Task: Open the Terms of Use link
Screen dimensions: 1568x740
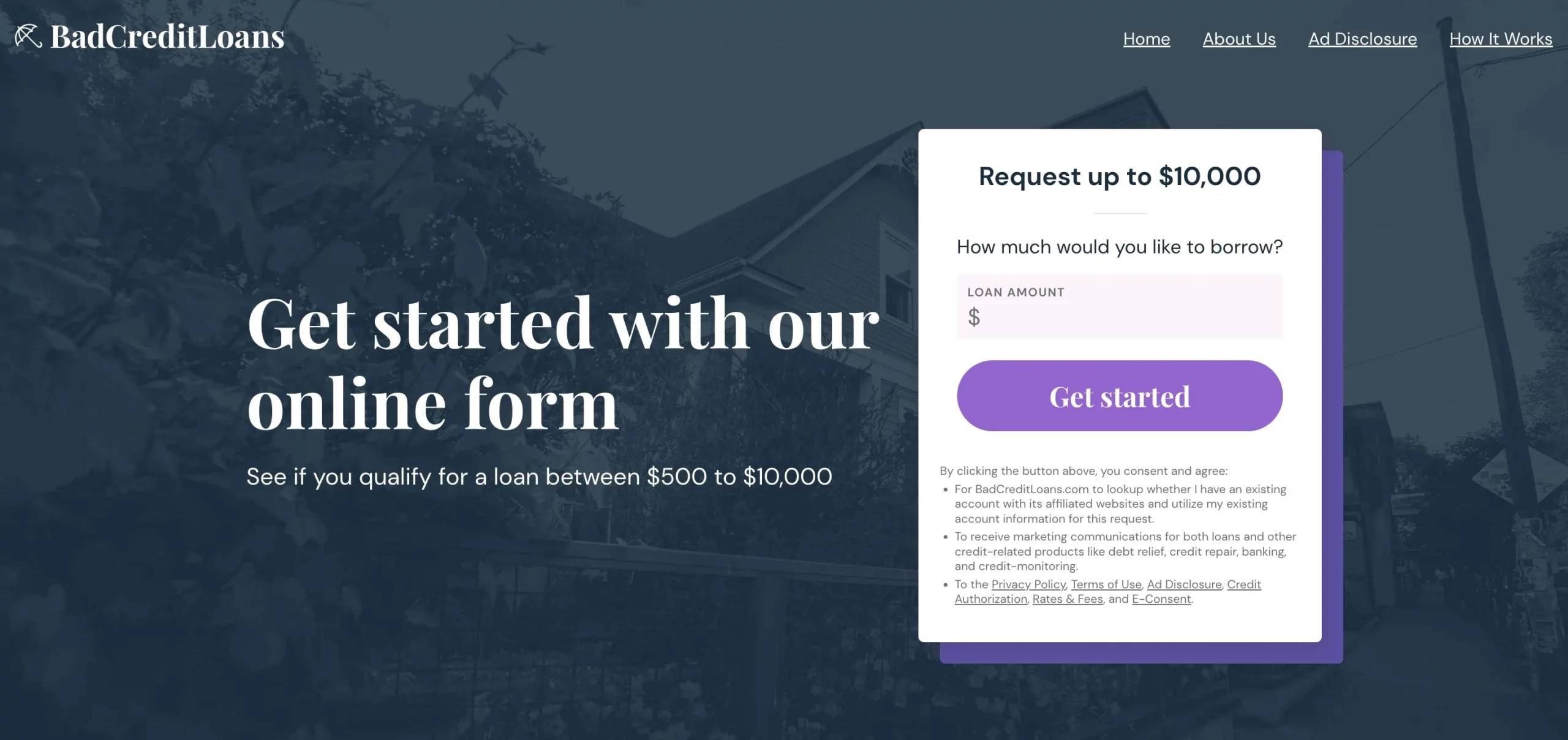Action: click(x=1106, y=584)
